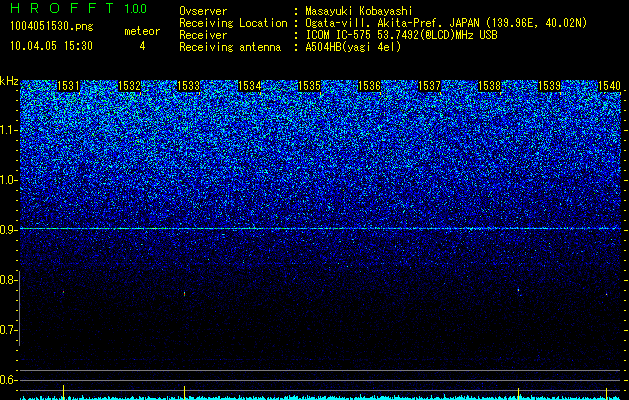Click the 1531 time marker
This screenshot has width=629, height=400.
click(69, 86)
